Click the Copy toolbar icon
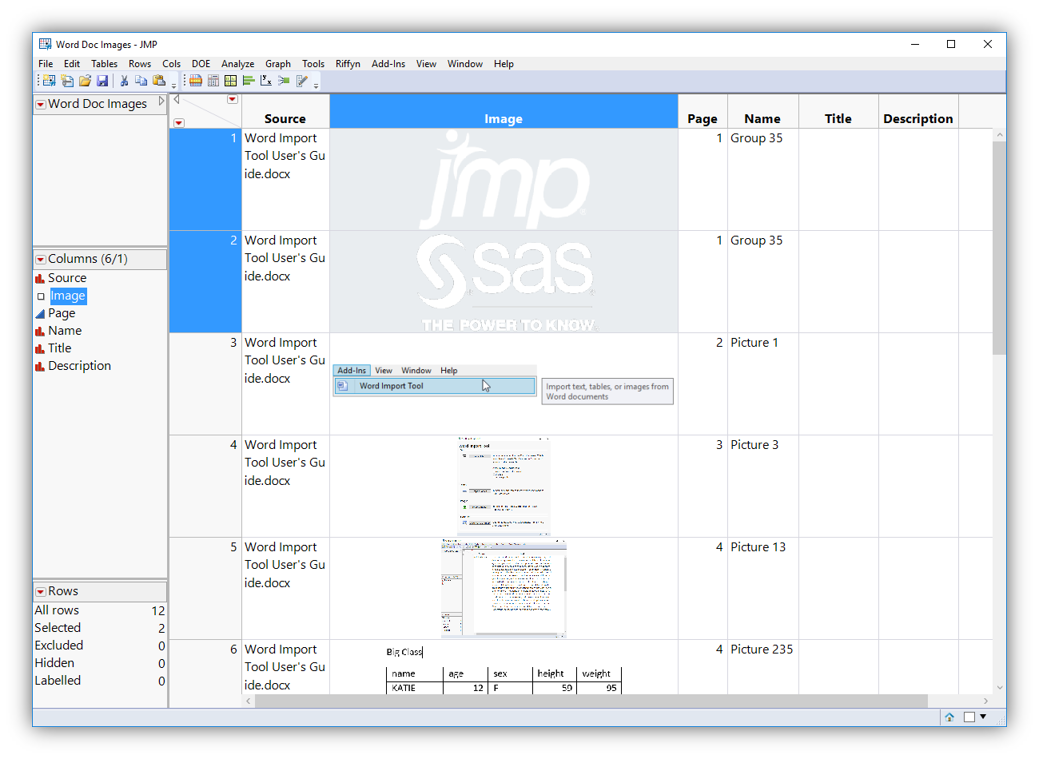This screenshot has width=1039, height=759. pyautogui.click(x=141, y=81)
